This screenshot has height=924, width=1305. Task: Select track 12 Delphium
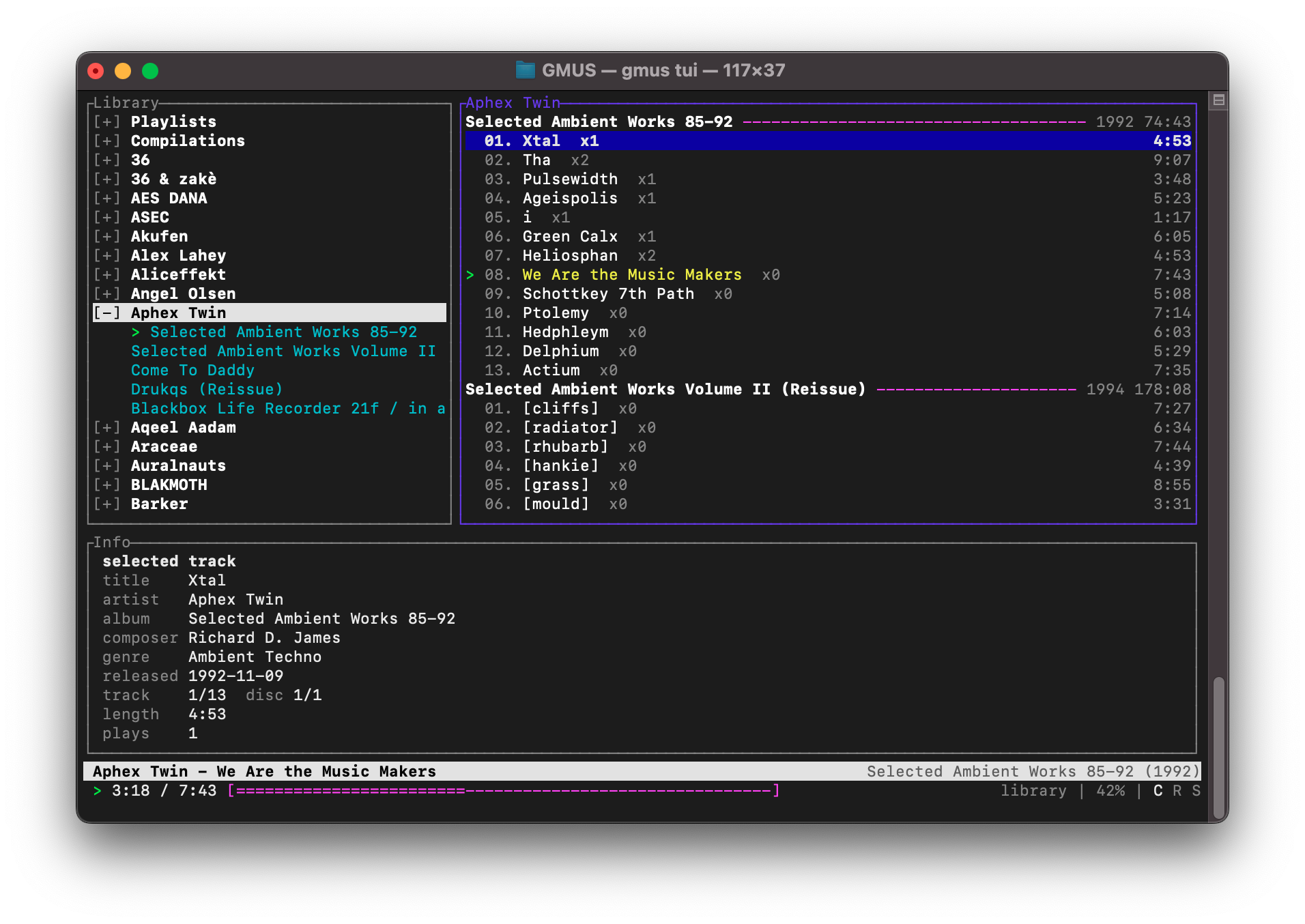click(x=828, y=351)
